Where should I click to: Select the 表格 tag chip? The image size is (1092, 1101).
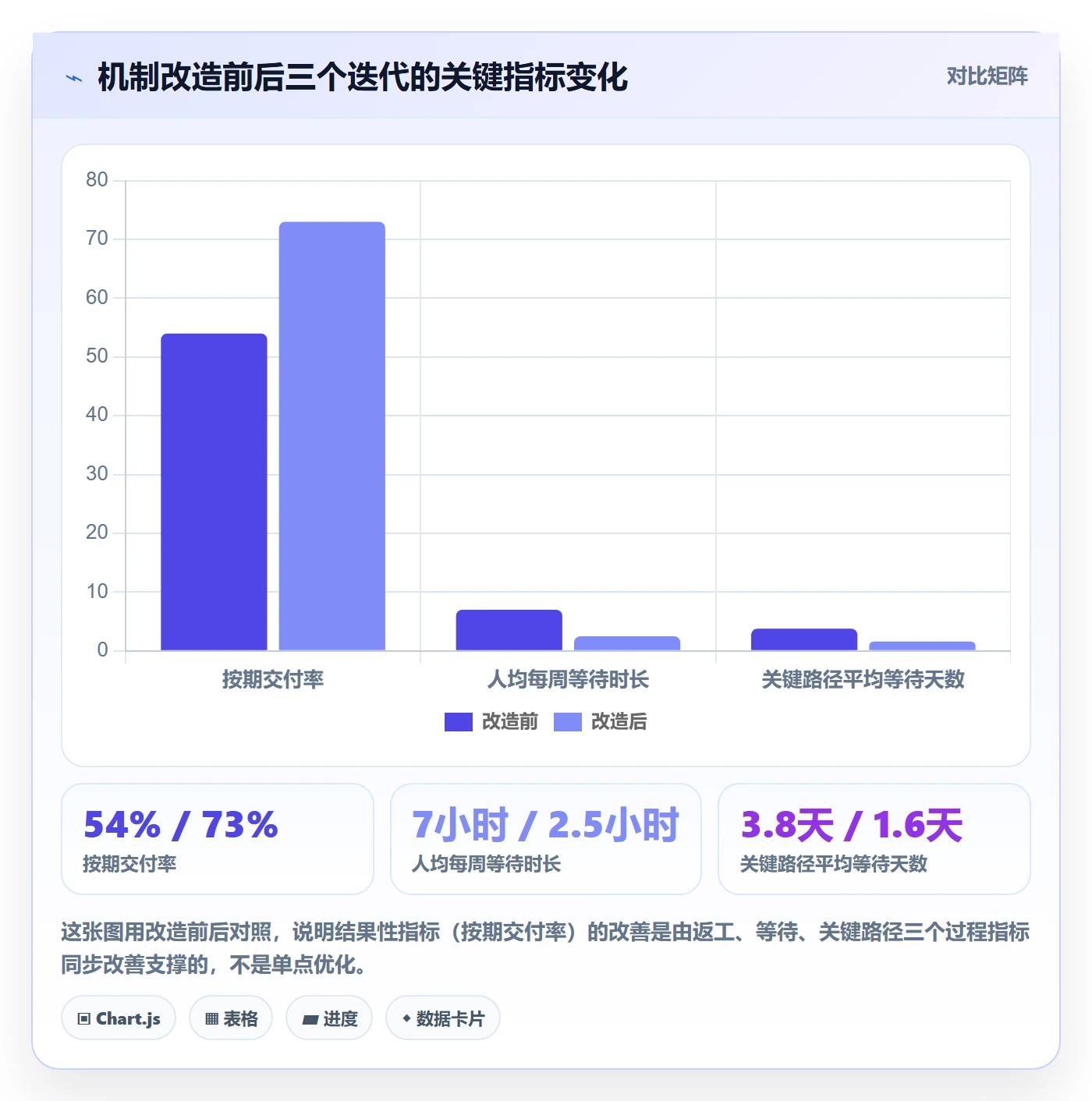[x=231, y=1018]
